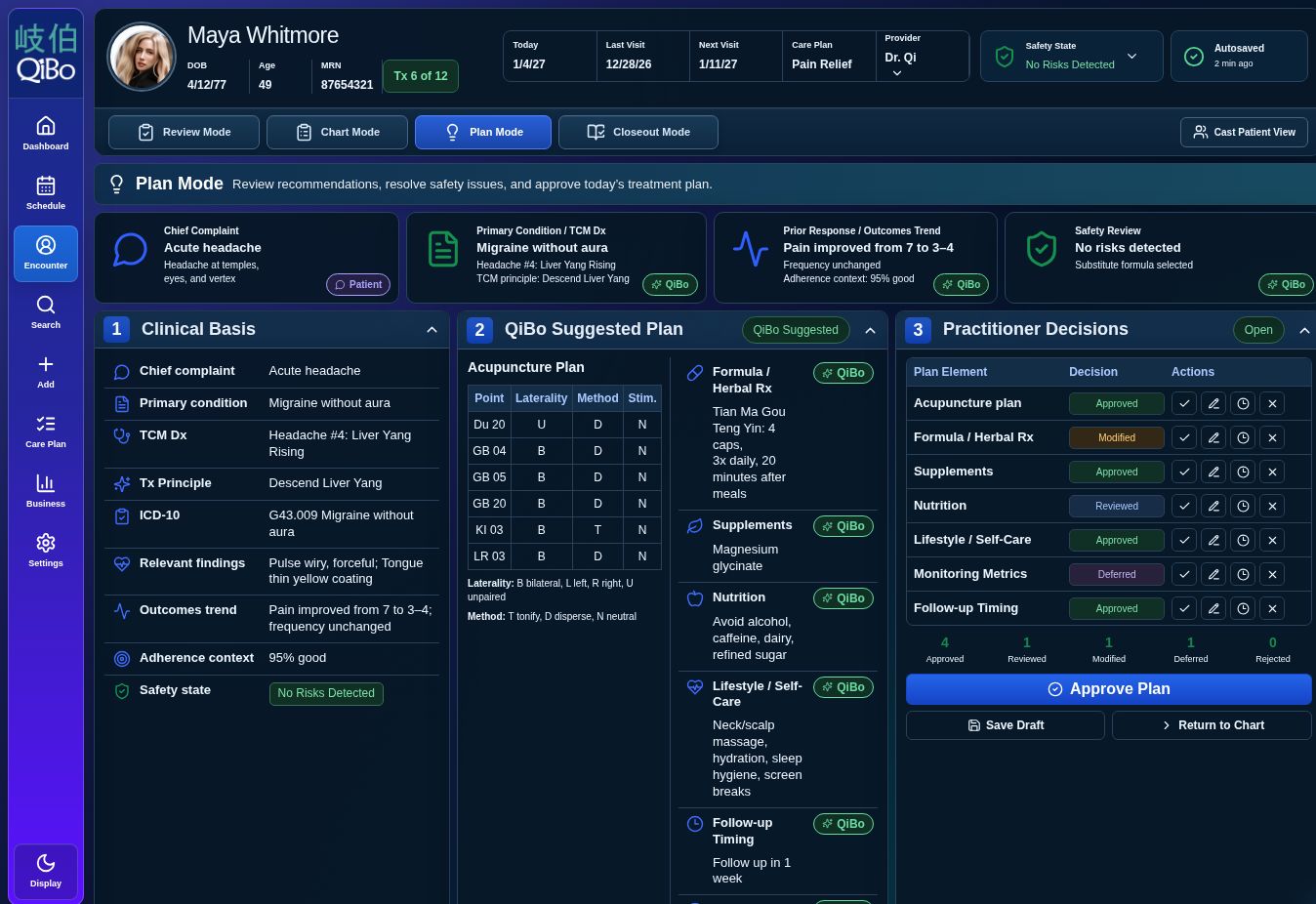Click Maya Whitmore's profile photo
The width and height of the screenshot is (1316, 904).
point(142,57)
